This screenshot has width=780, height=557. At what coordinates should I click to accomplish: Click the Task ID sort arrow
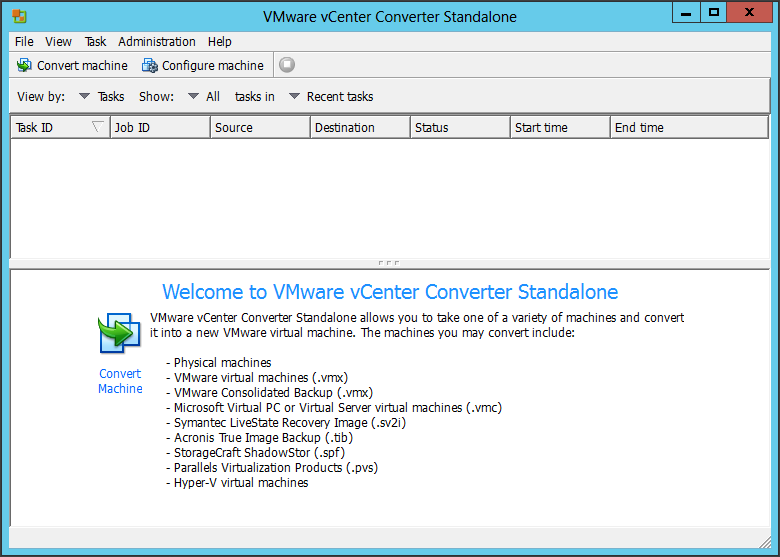coord(98,126)
